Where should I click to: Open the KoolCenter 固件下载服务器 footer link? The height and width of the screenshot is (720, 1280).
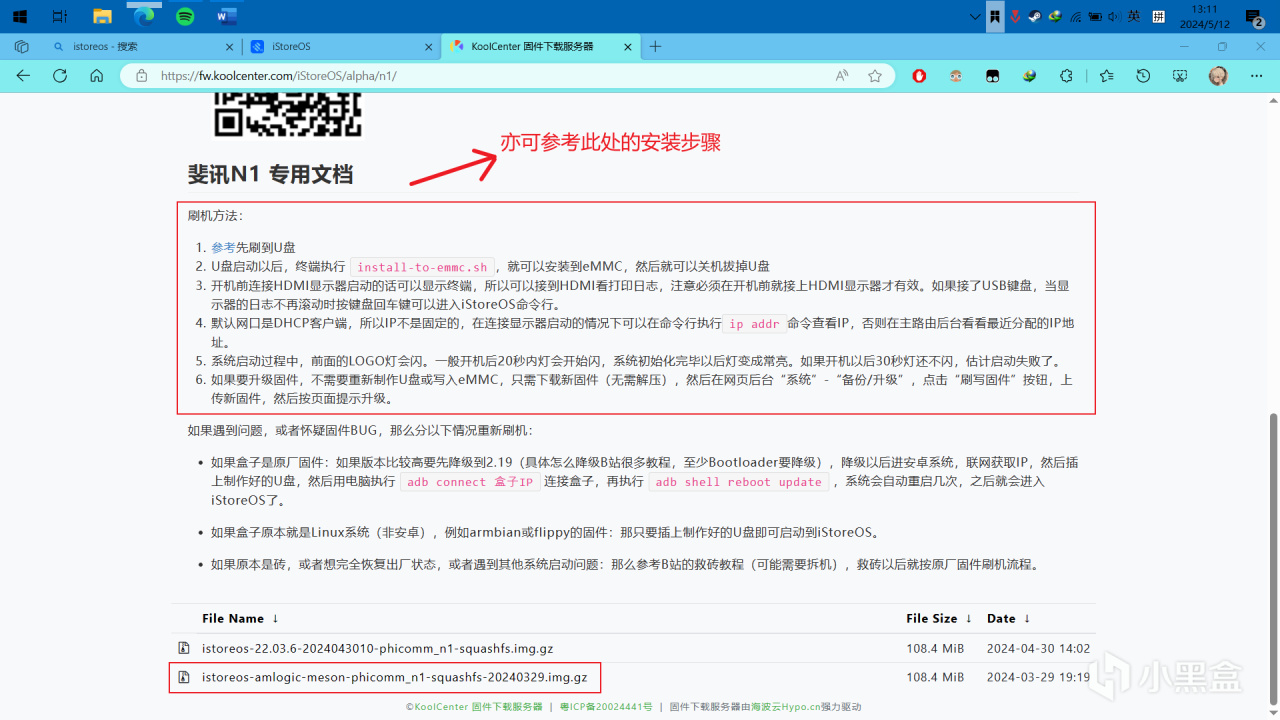pos(479,707)
